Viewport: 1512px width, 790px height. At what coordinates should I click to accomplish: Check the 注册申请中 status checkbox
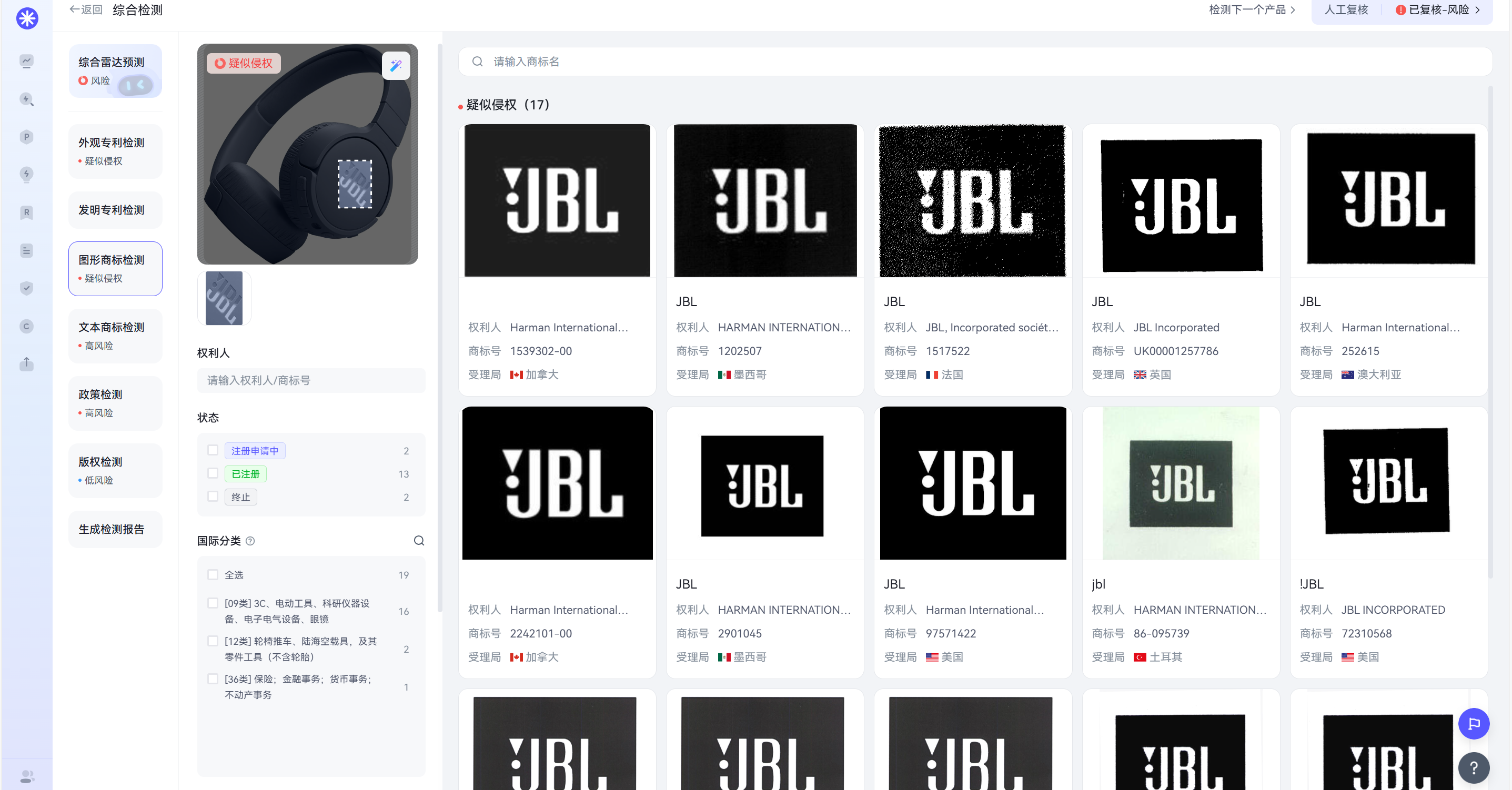pyautogui.click(x=213, y=450)
